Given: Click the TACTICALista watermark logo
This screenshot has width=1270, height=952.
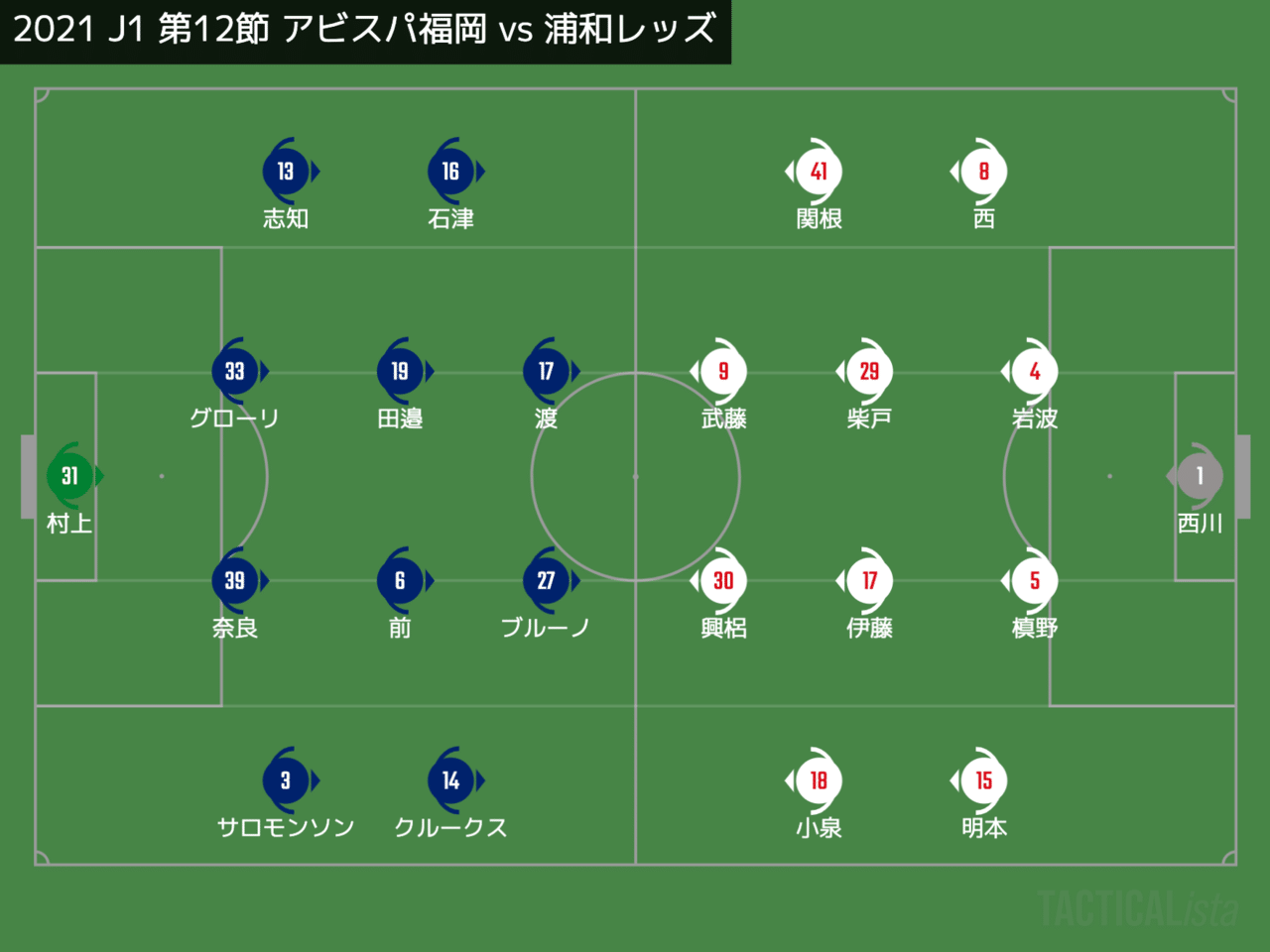Looking at the screenshot, I should [1138, 909].
